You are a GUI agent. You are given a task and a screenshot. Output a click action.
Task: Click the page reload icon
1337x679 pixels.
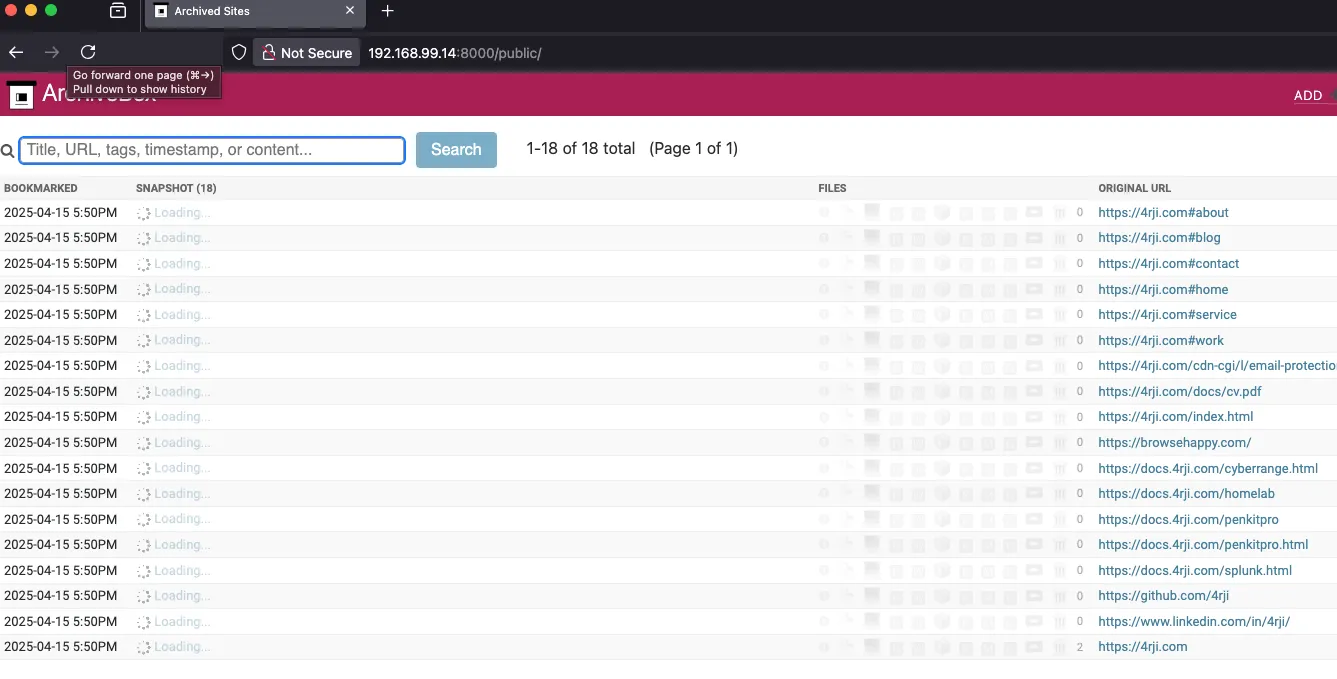pyautogui.click(x=88, y=52)
